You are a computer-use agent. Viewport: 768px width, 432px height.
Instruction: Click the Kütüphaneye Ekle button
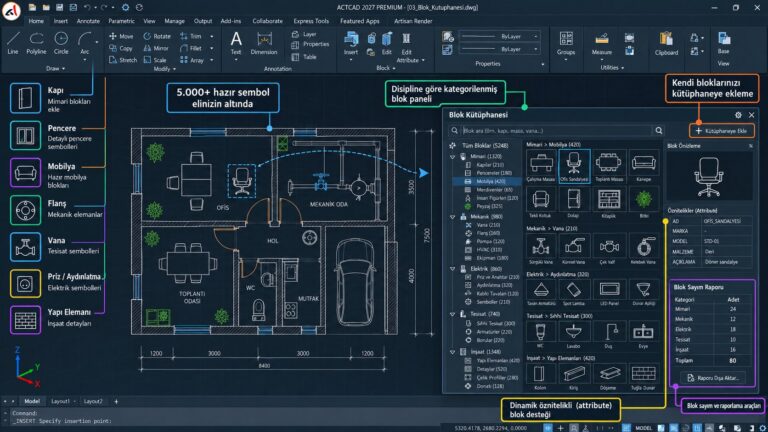coord(721,131)
